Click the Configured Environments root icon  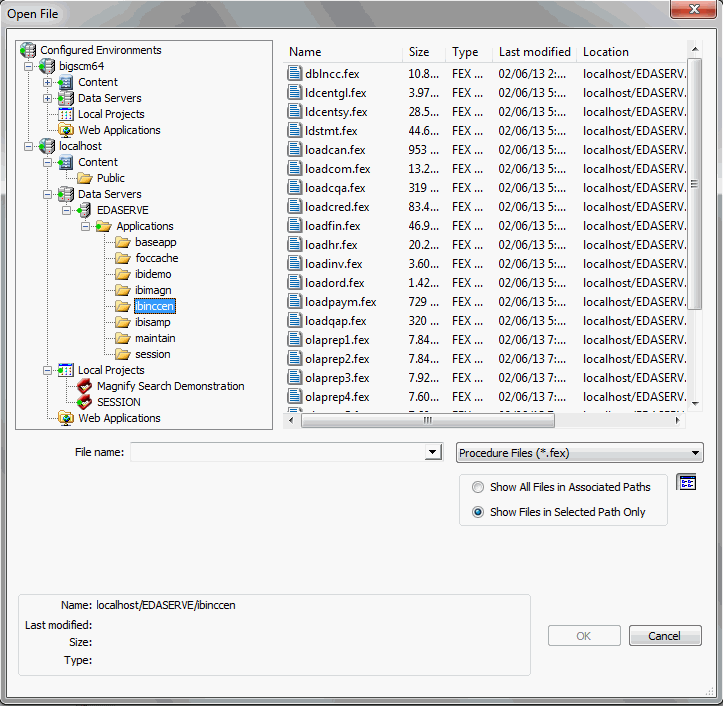click(x=28, y=50)
